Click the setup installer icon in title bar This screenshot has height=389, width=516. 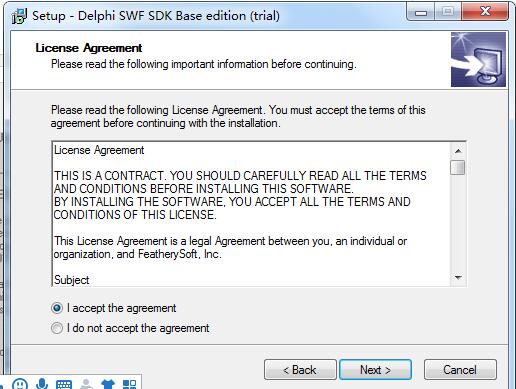point(19,16)
